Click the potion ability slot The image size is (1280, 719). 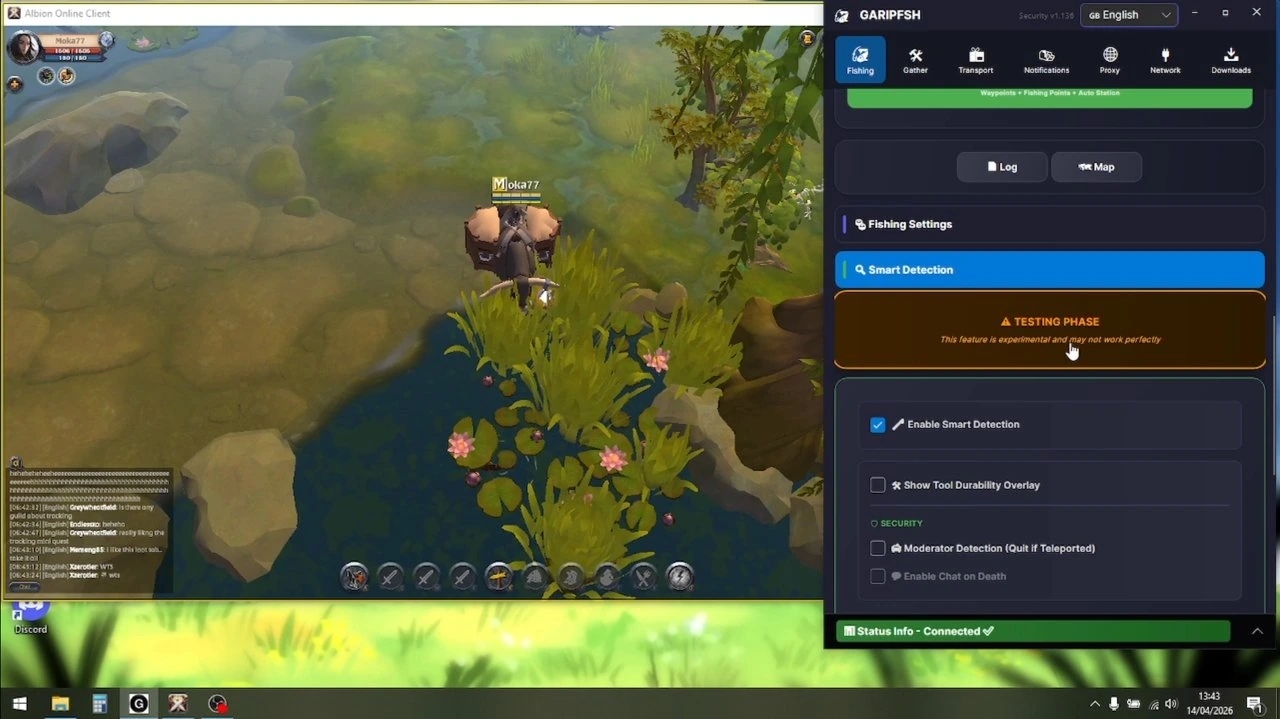[x=607, y=576]
